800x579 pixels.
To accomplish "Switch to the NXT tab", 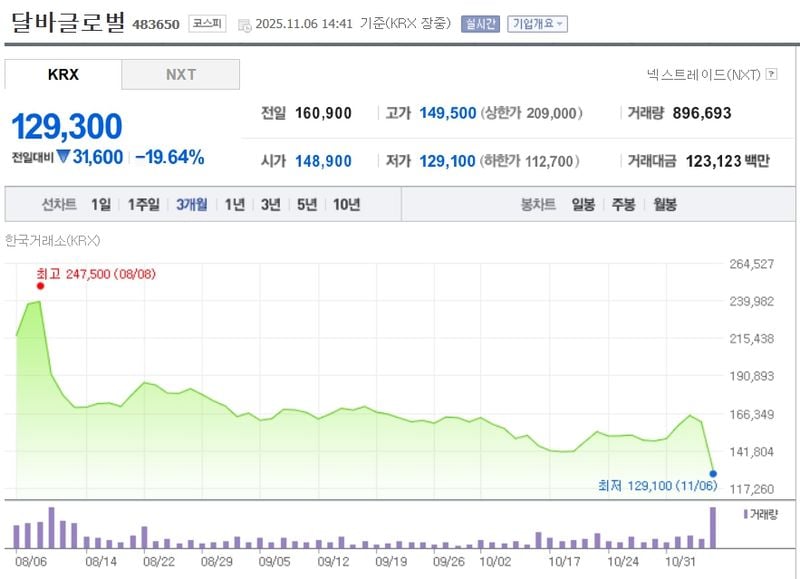I will pos(181,75).
